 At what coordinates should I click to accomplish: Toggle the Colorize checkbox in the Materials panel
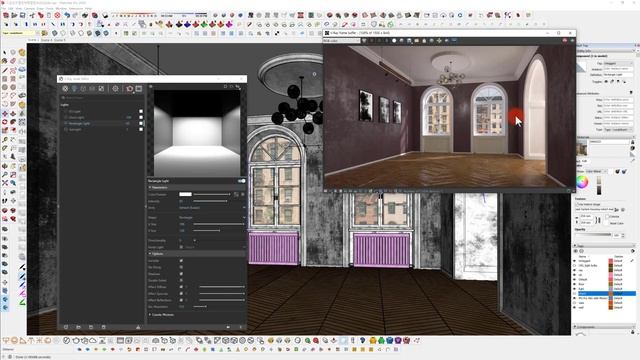point(607,216)
